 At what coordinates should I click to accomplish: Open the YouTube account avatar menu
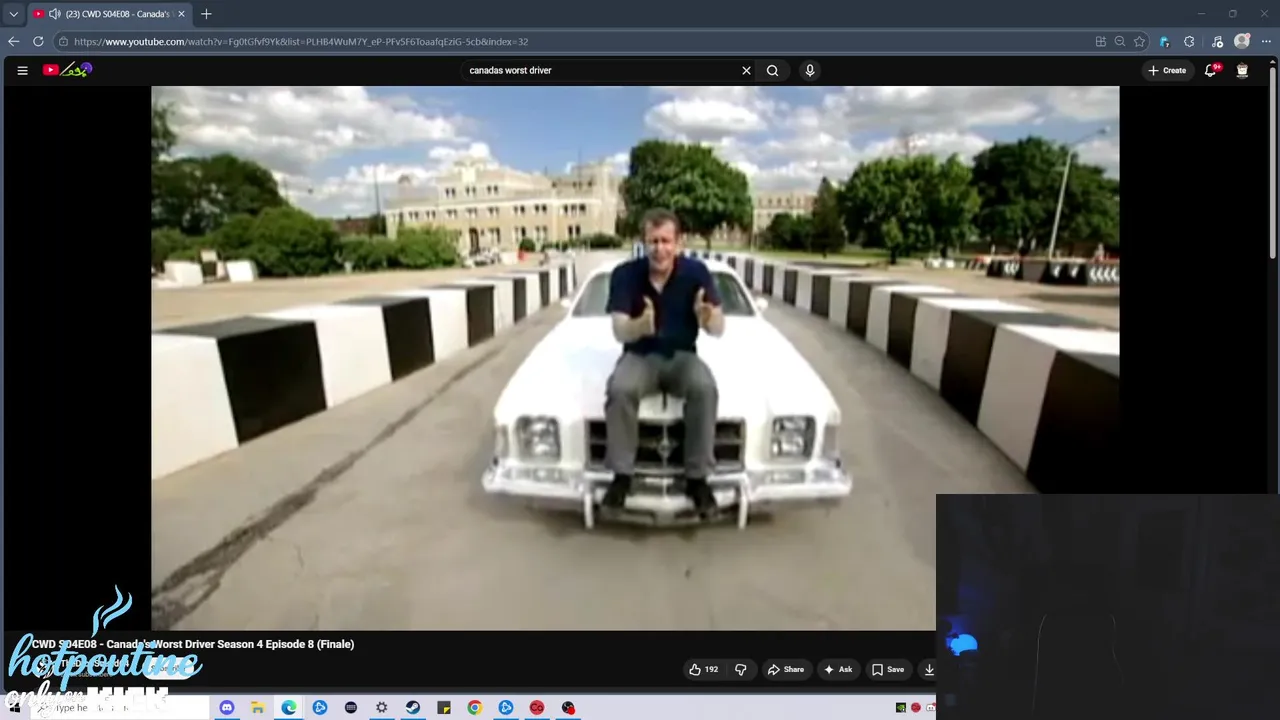pyautogui.click(x=1242, y=70)
